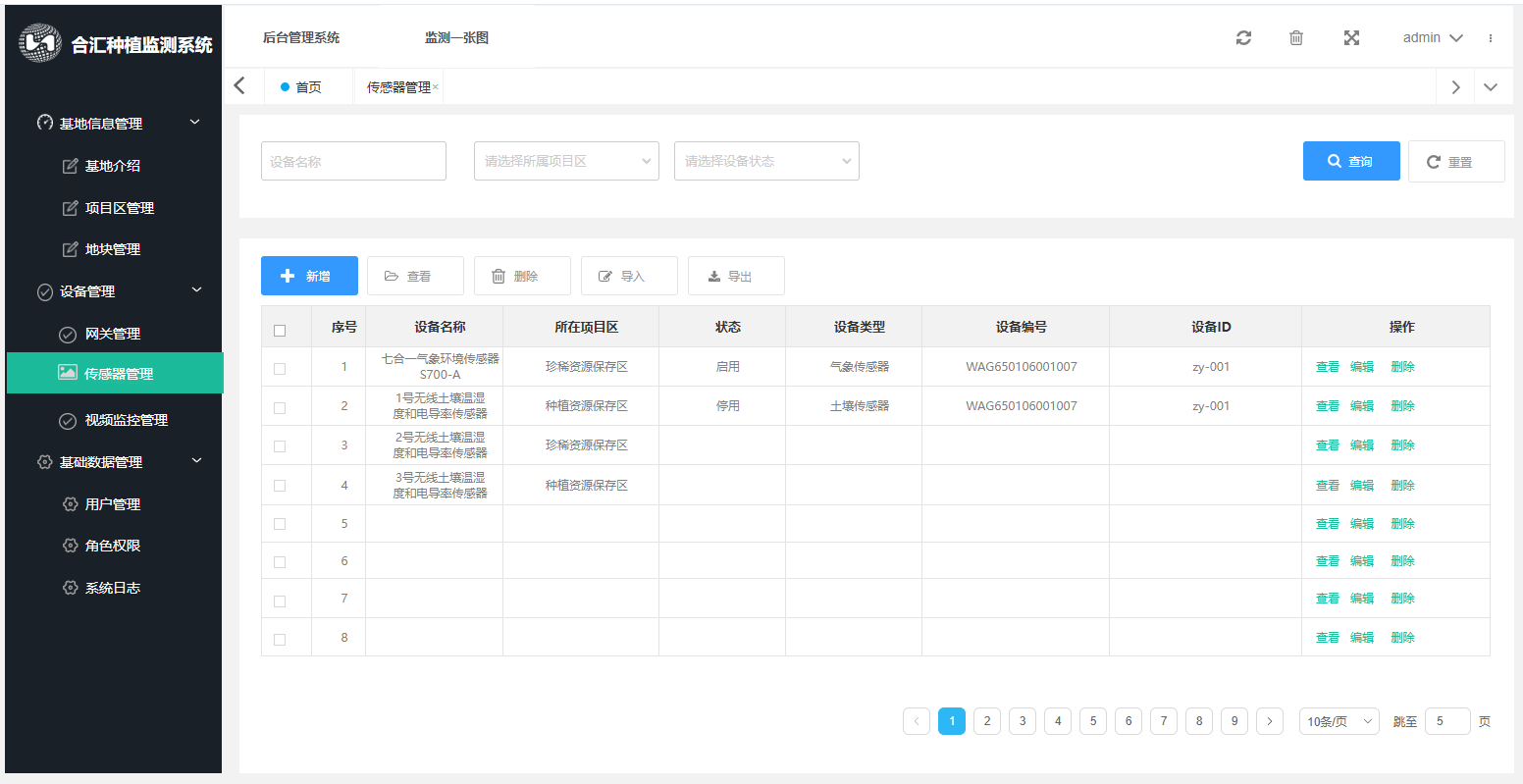The image size is (1523, 784).
Task: Click the 设备名称 search input field
Action: 353,161
